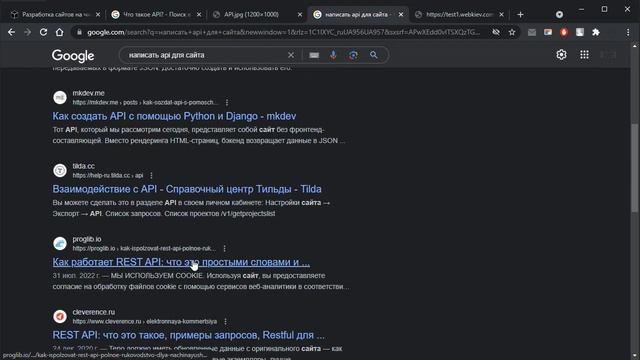Open more options for tilda.cc result
Screen dimensions: 640x360
(151, 176)
